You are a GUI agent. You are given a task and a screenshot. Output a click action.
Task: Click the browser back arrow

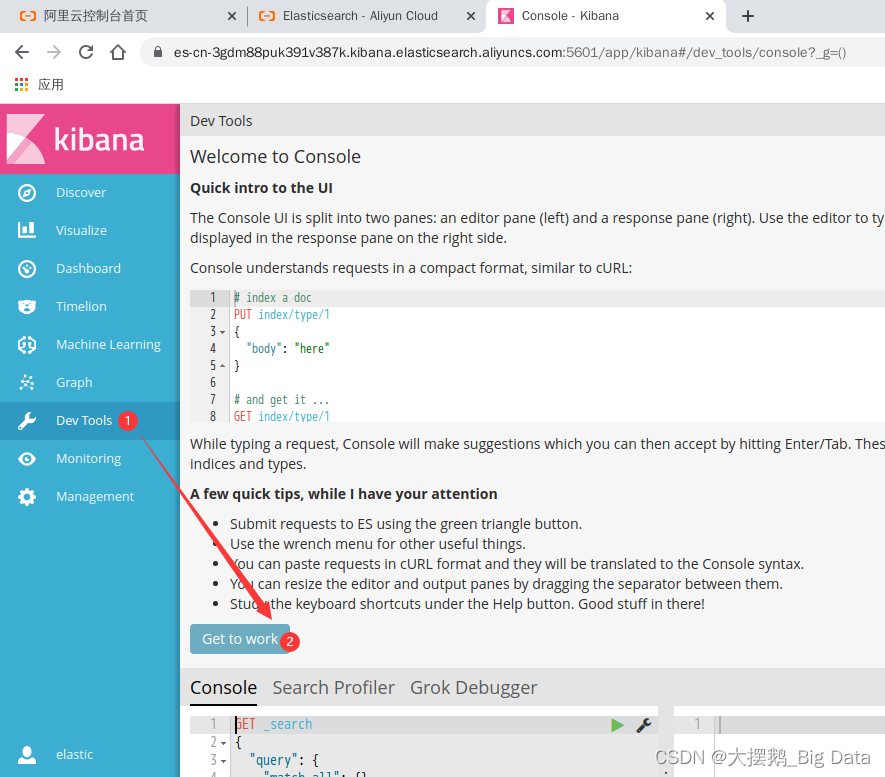22,52
